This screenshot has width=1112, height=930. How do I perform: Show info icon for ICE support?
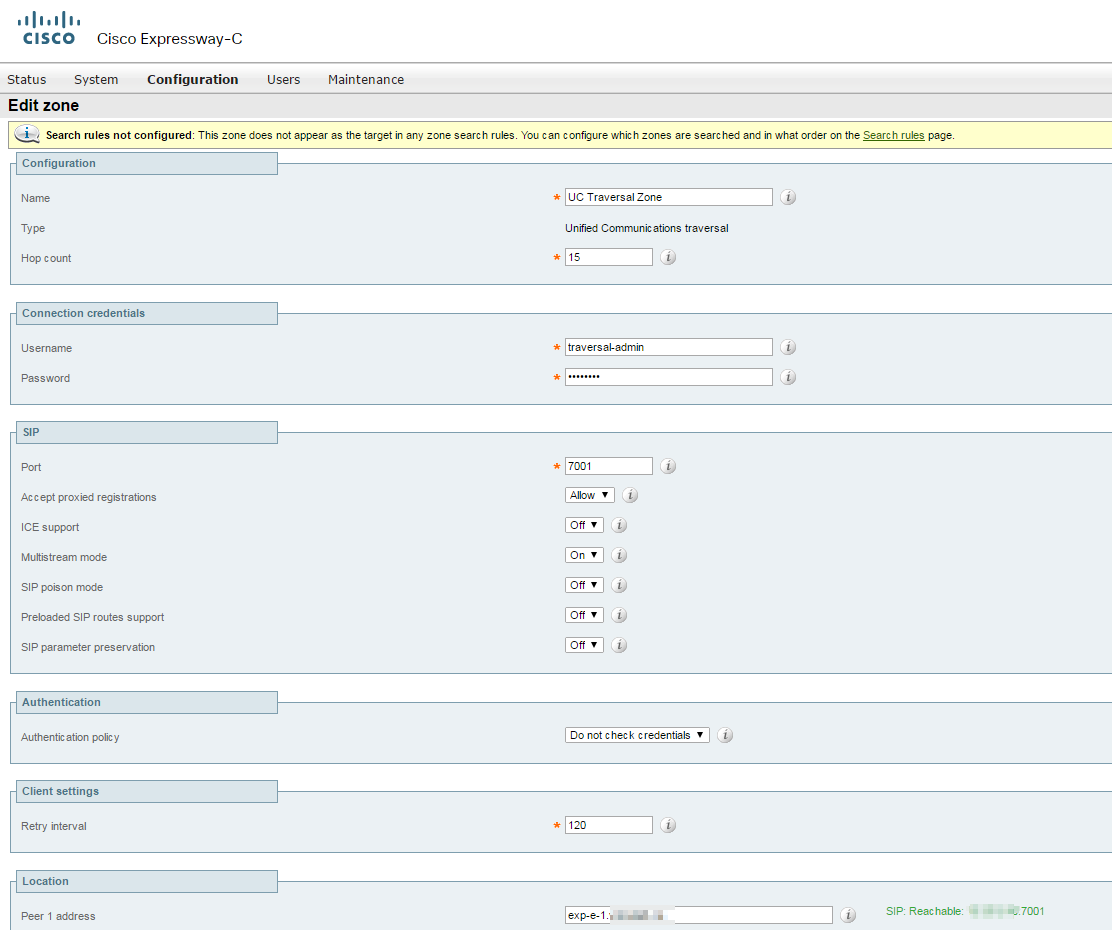(619, 525)
